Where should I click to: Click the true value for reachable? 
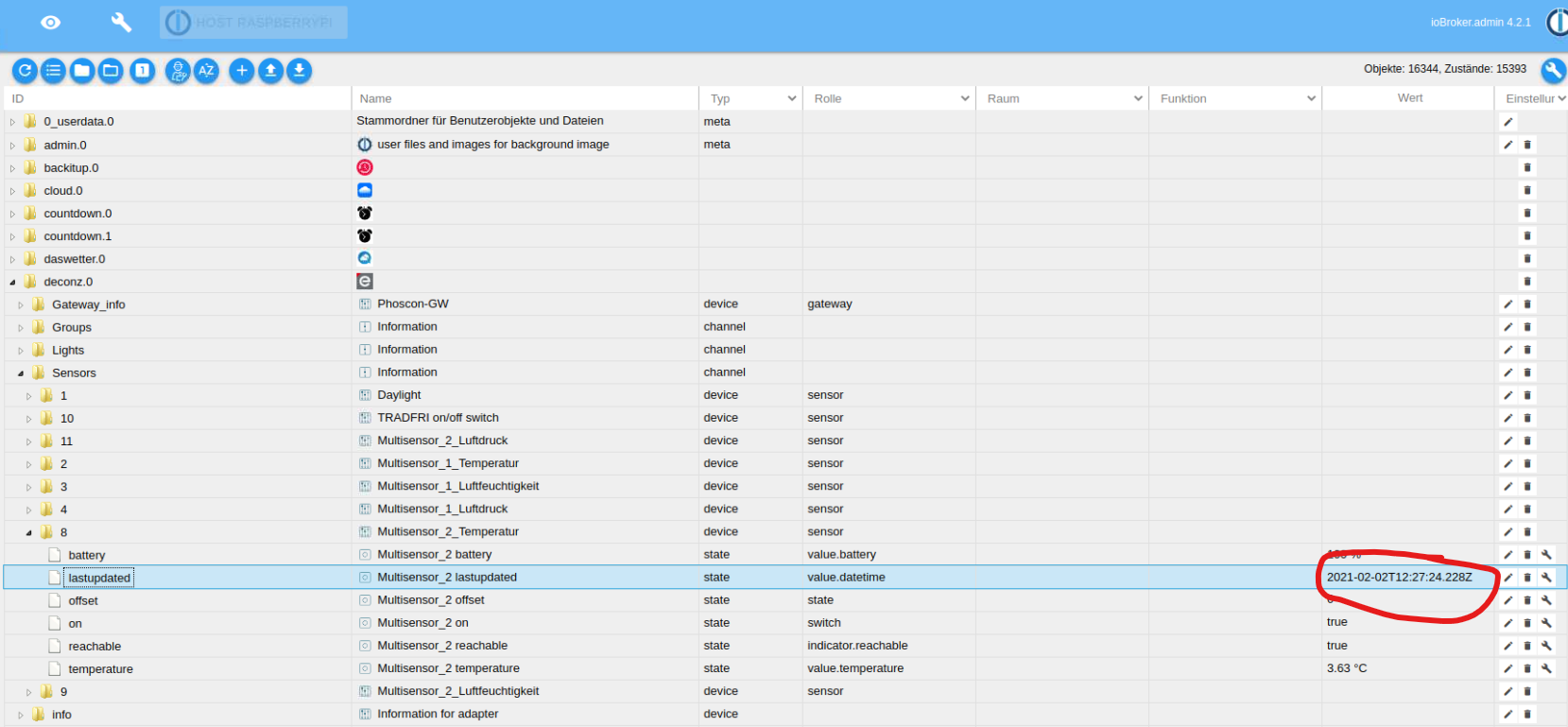point(1336,646)
